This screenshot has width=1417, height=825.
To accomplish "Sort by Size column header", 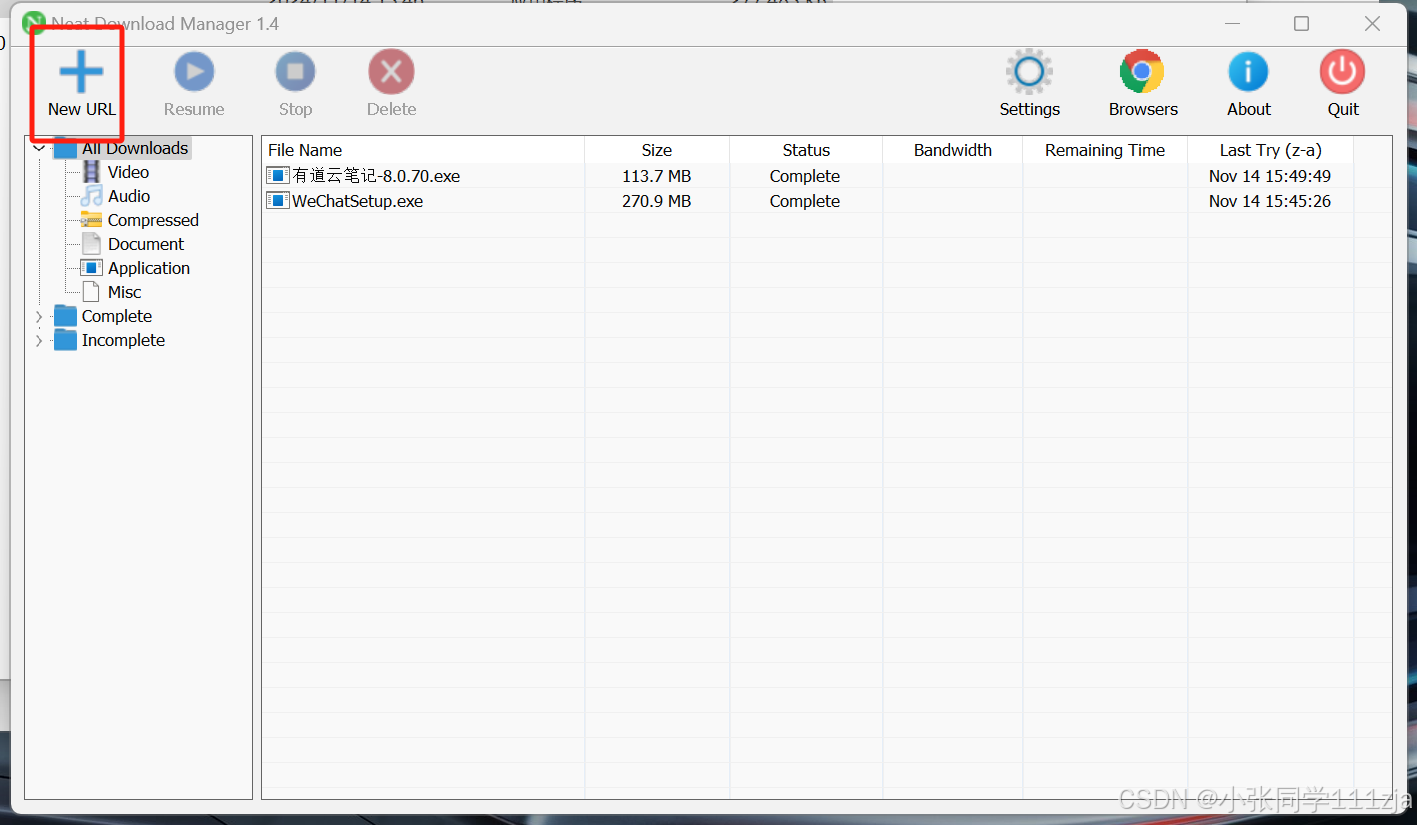I will coord(657,150).
